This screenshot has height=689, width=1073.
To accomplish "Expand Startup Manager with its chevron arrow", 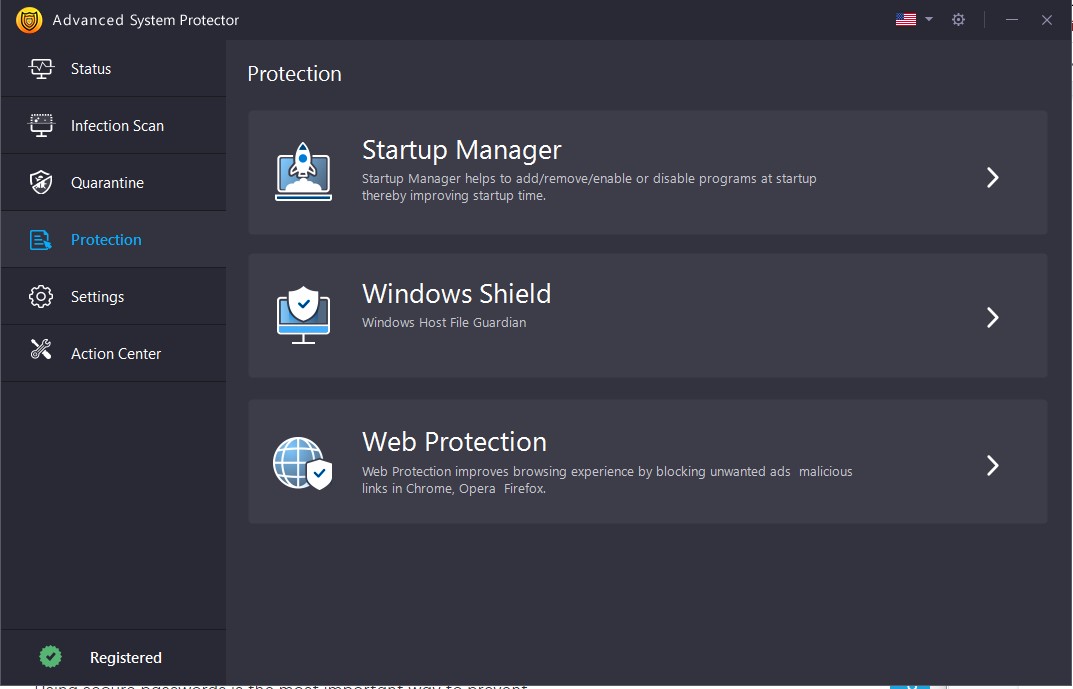I will pyautogui.click(x=992, y=176).
